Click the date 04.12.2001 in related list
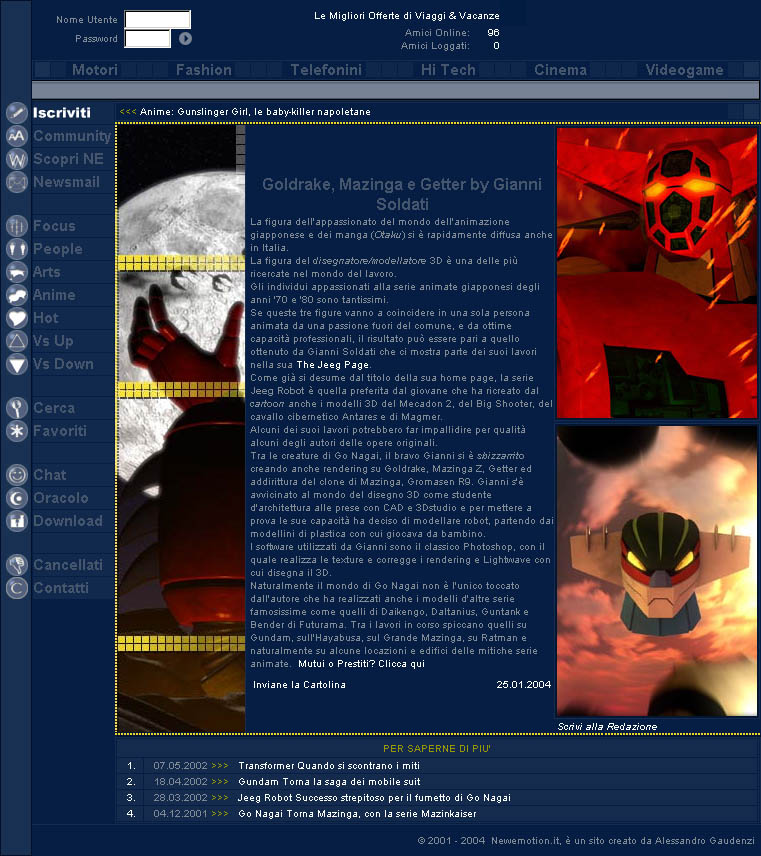This screenshot has height=856, width=761. click(x=180, y=813)
